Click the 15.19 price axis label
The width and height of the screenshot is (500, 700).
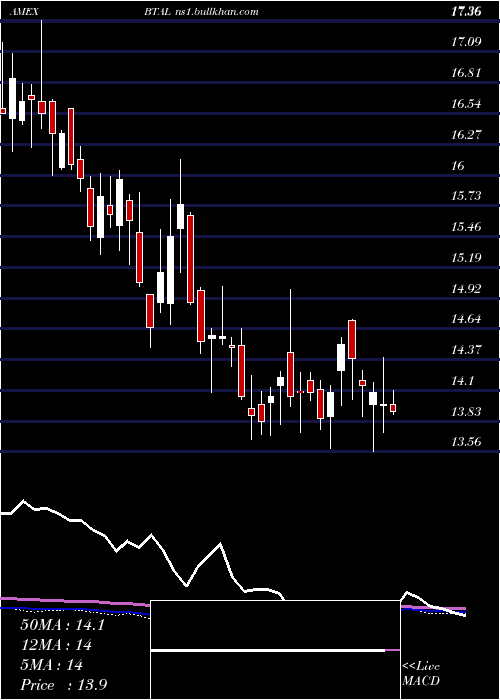pyautogui.click(x=466, y=258)
